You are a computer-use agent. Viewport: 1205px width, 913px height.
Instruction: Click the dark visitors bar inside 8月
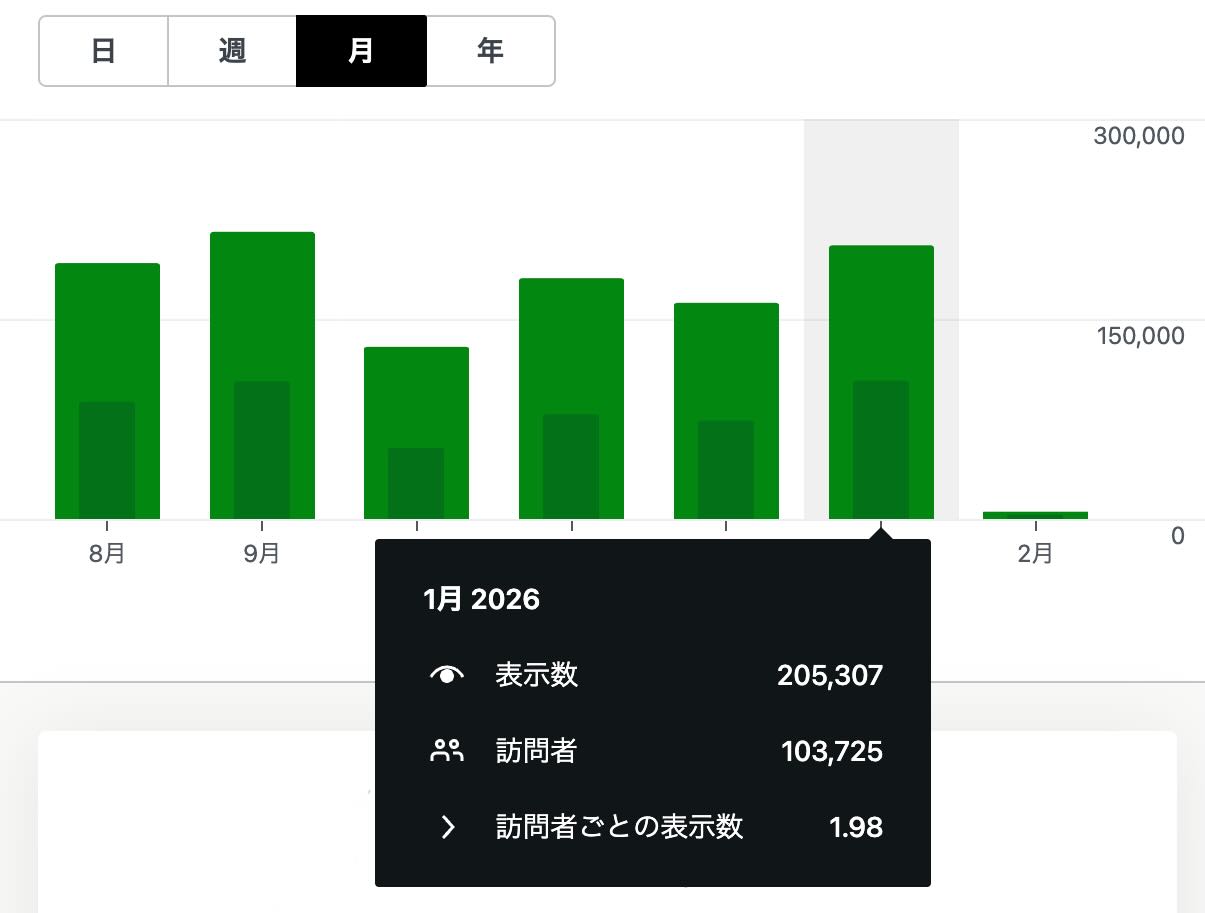click(107, 460)
